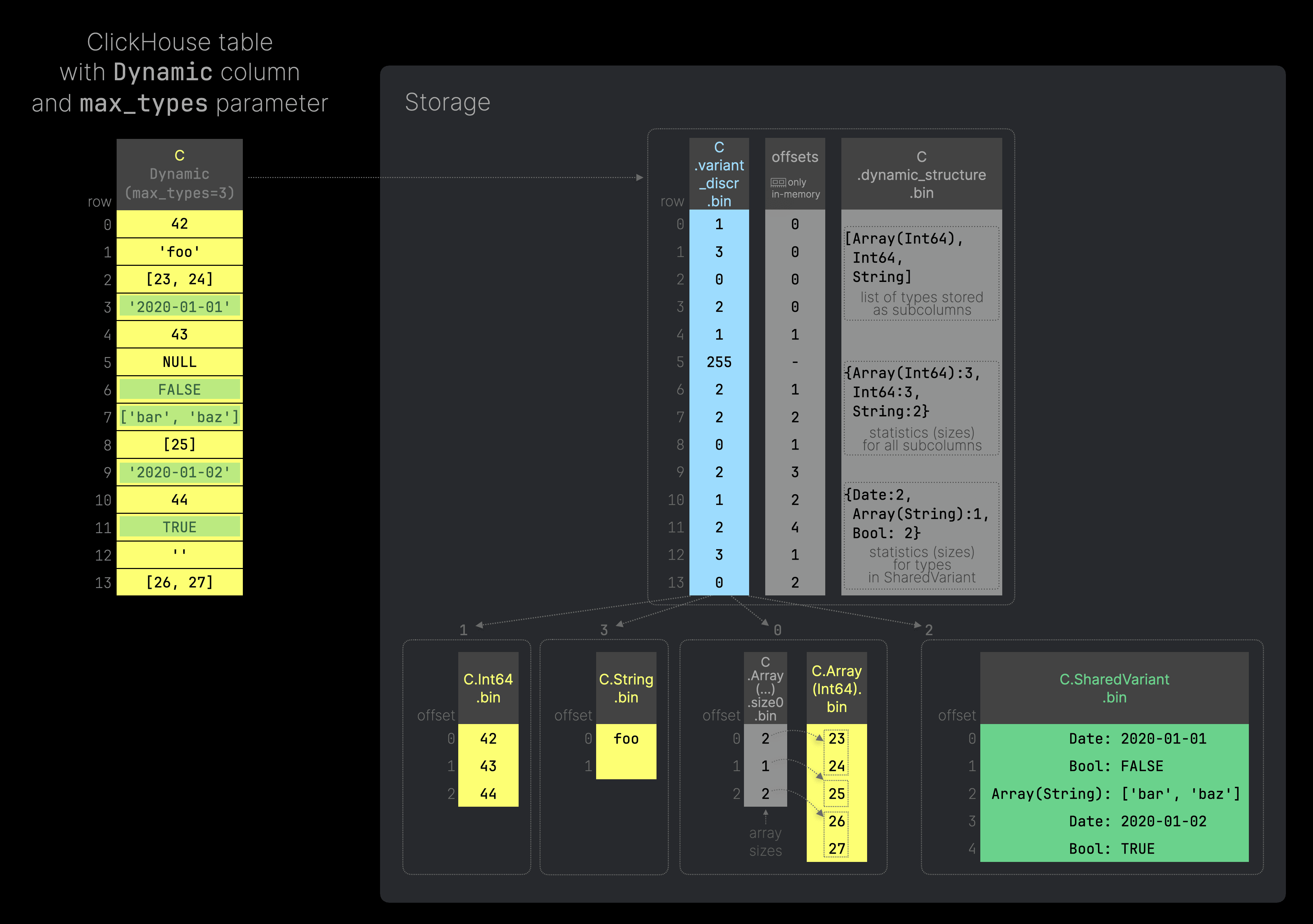
Task: Click the 'list of types stored as subcolumns' box
Action: coord(921,273)
